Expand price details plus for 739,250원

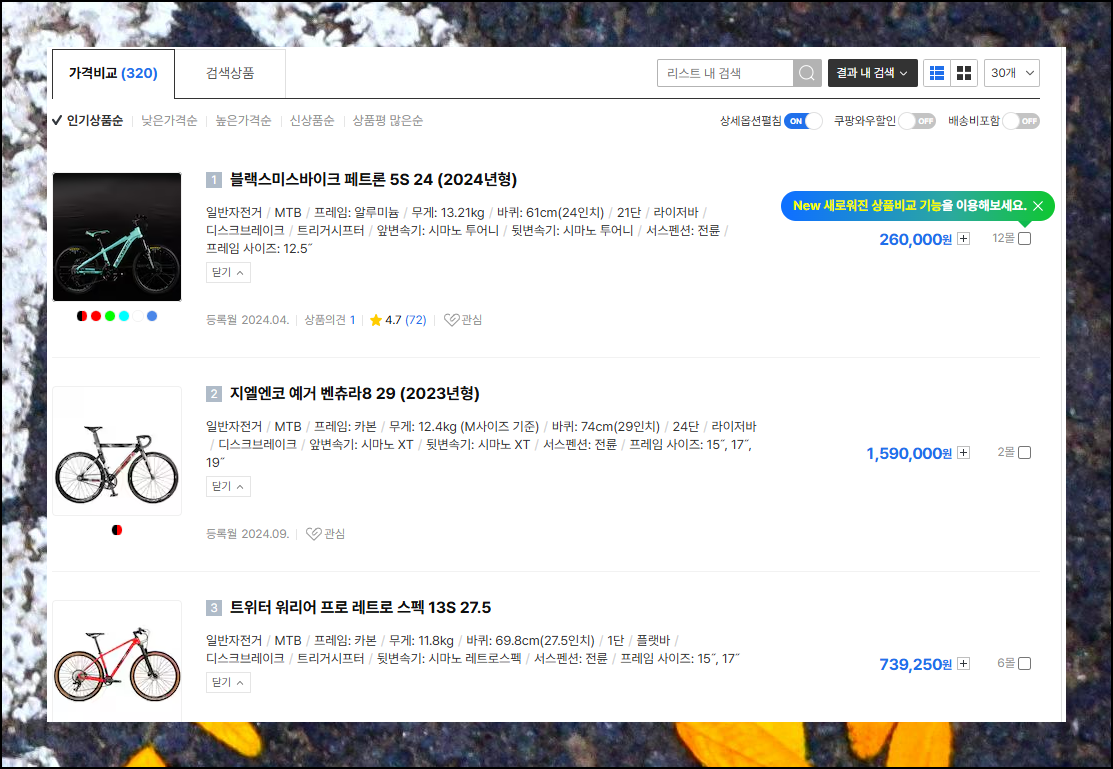[963, 663]
